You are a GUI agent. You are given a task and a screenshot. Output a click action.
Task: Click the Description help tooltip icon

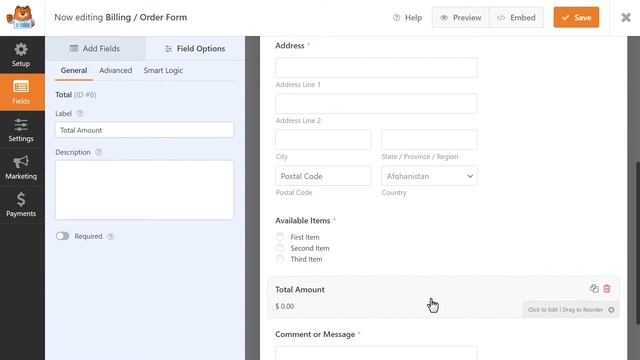click(98, 152)
